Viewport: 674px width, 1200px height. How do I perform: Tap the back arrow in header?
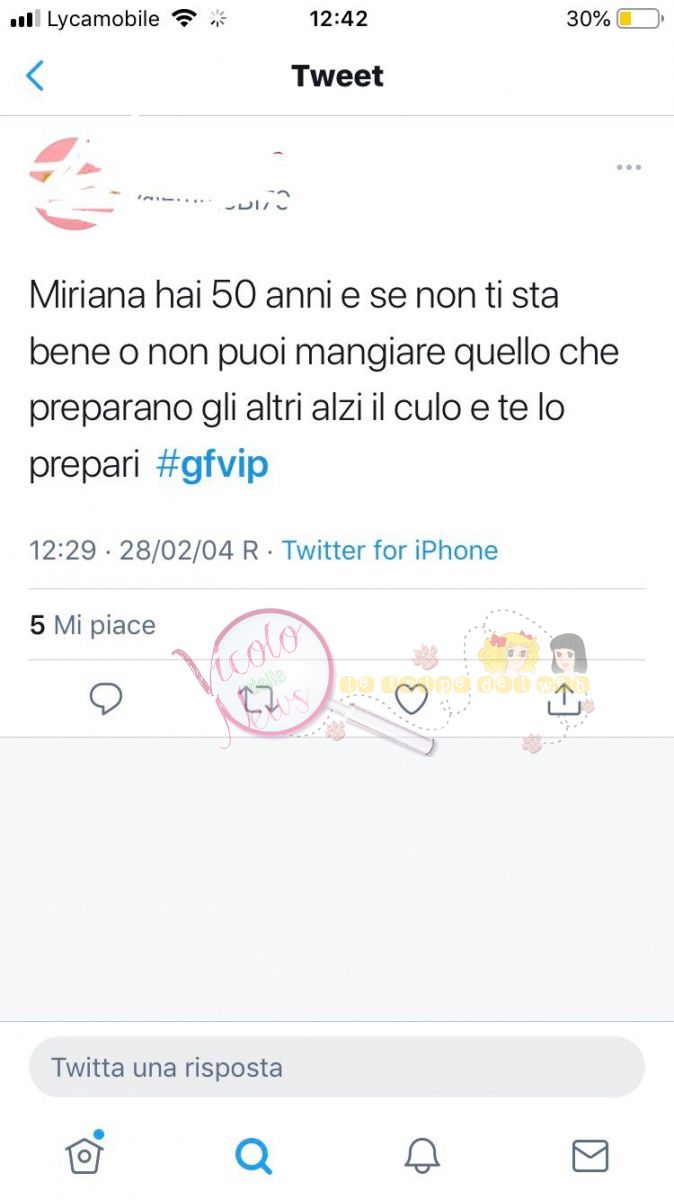tap(35, 76)
